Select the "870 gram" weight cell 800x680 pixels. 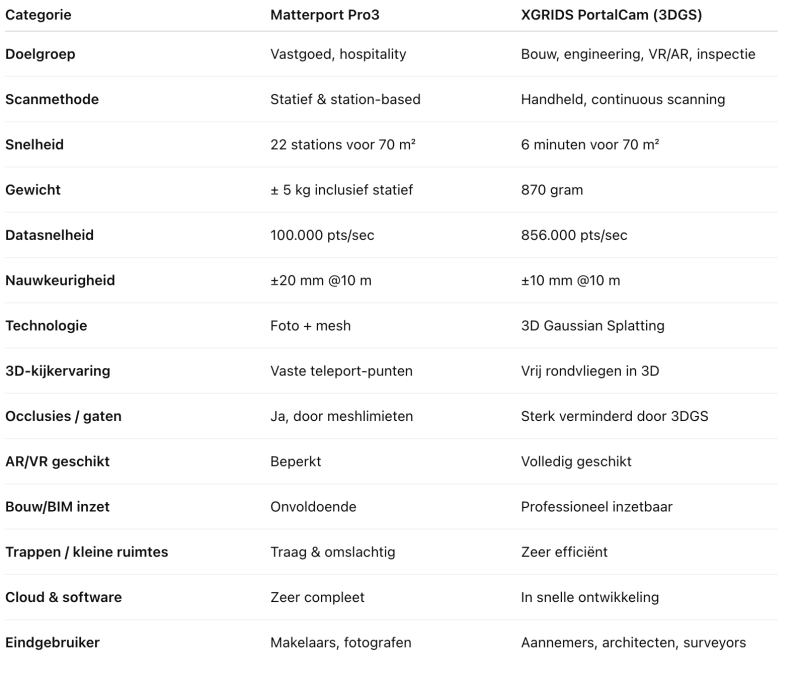(x=551, y=190)
